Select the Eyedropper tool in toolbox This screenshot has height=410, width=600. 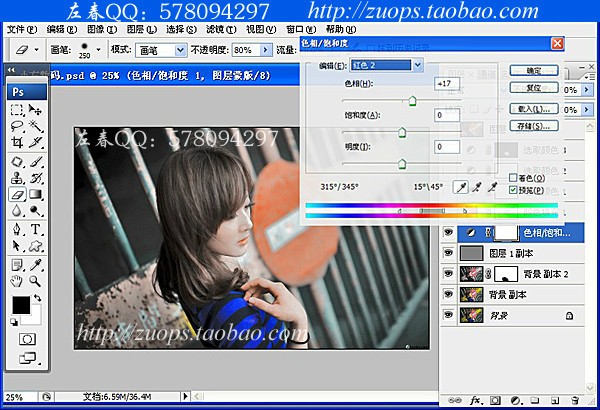click(x=36, y=265)
